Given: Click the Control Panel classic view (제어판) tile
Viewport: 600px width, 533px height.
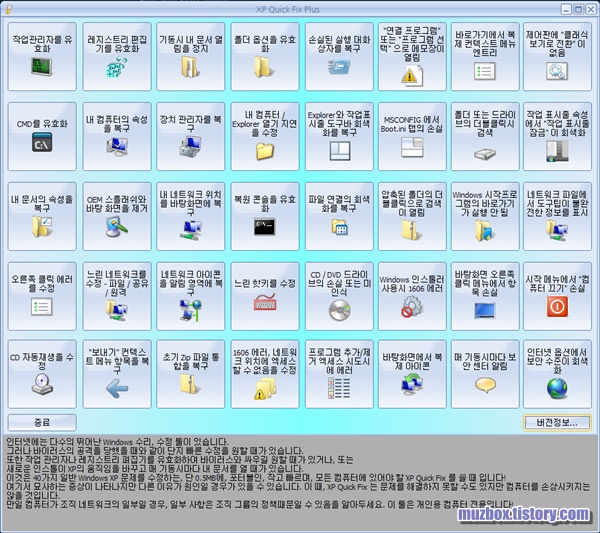Looking at the screenshot, I should tap(558, 56).
